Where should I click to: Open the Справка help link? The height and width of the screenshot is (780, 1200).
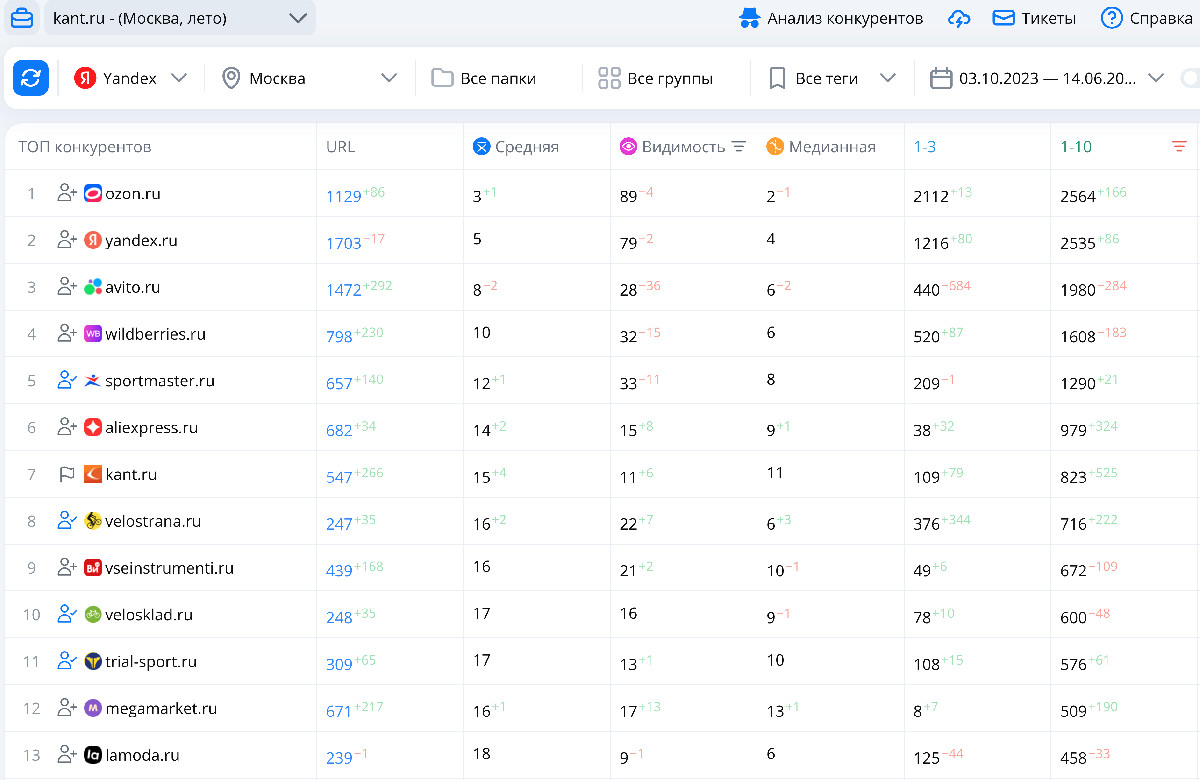[1146, 18]
